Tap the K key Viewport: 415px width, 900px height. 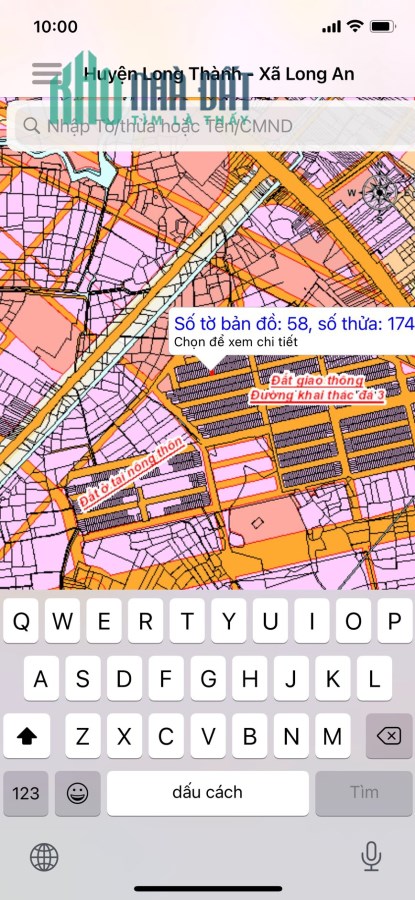pos(333,678)
